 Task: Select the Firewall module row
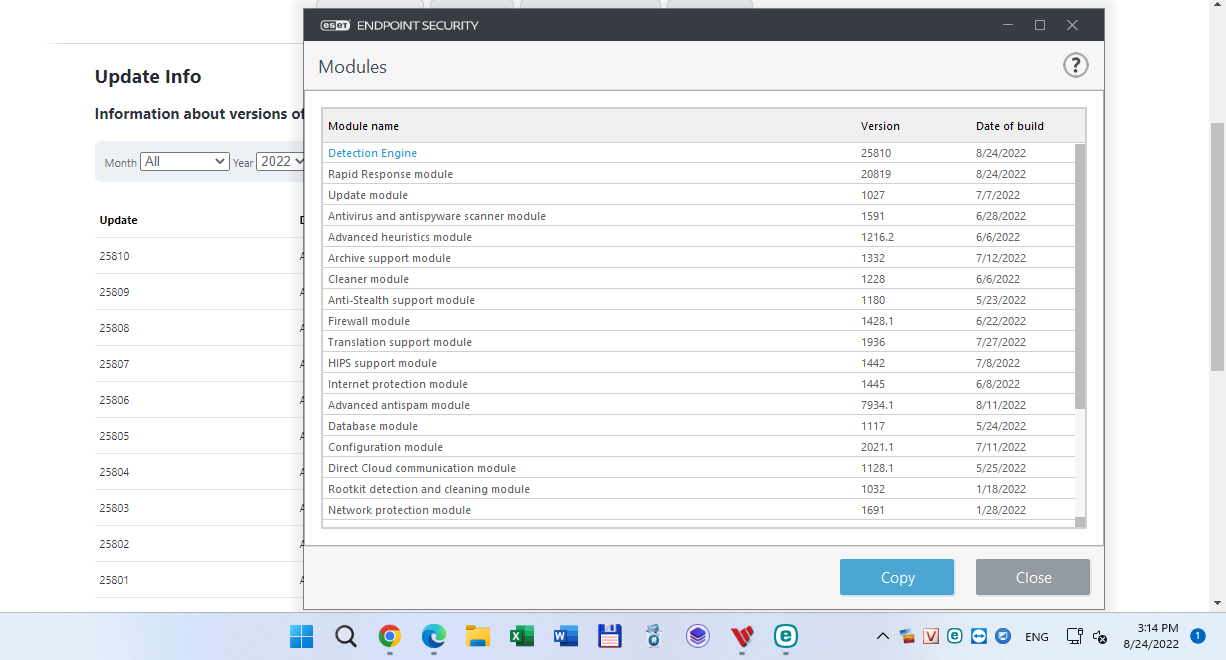pyautogui.click(x=699, y=321)
